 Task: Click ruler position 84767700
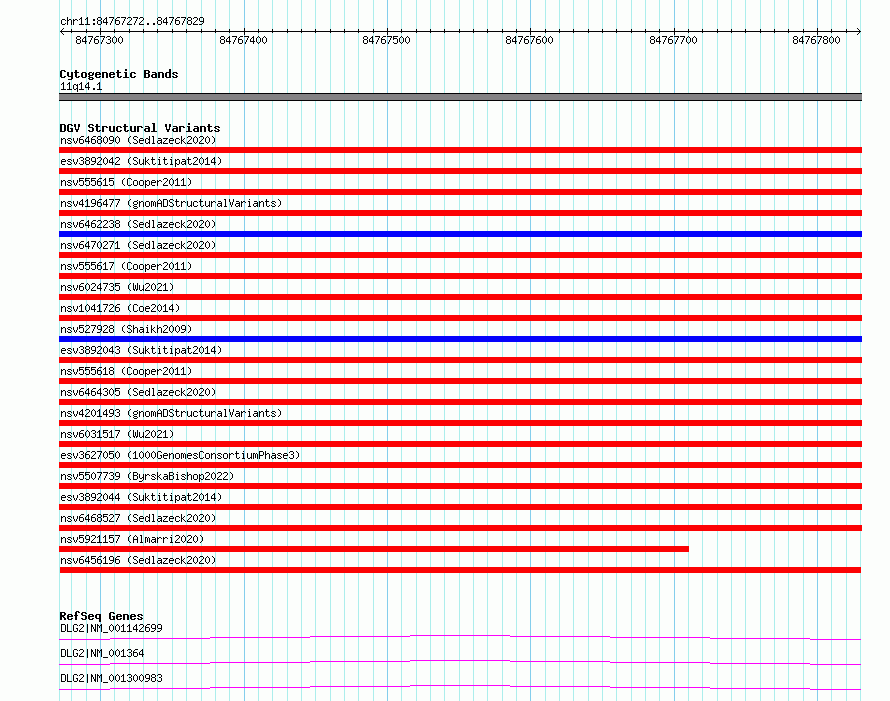[x=673, y=40]
